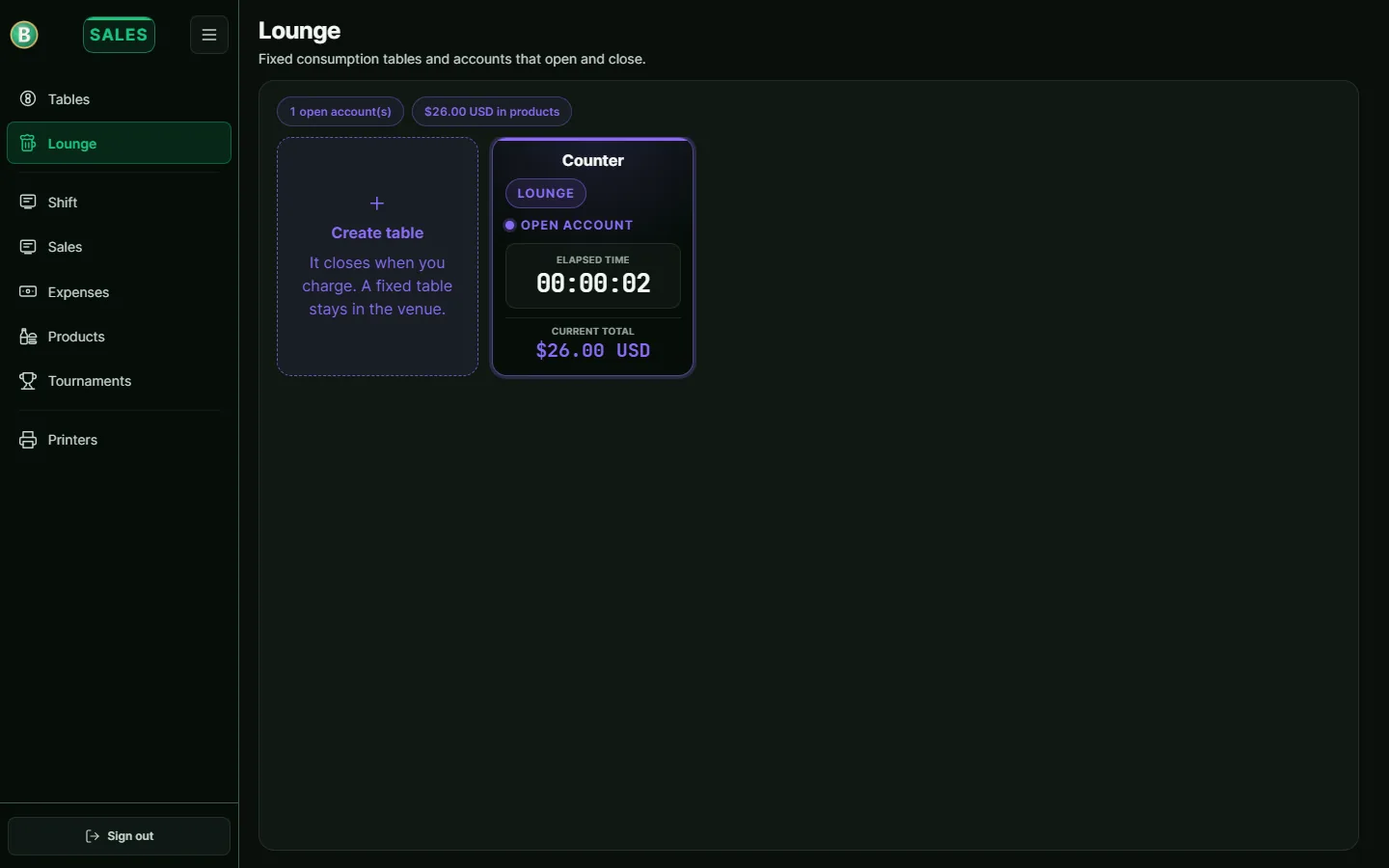Click the Lounge cup icon
The image size is (1389, 868).
[28, 144]
